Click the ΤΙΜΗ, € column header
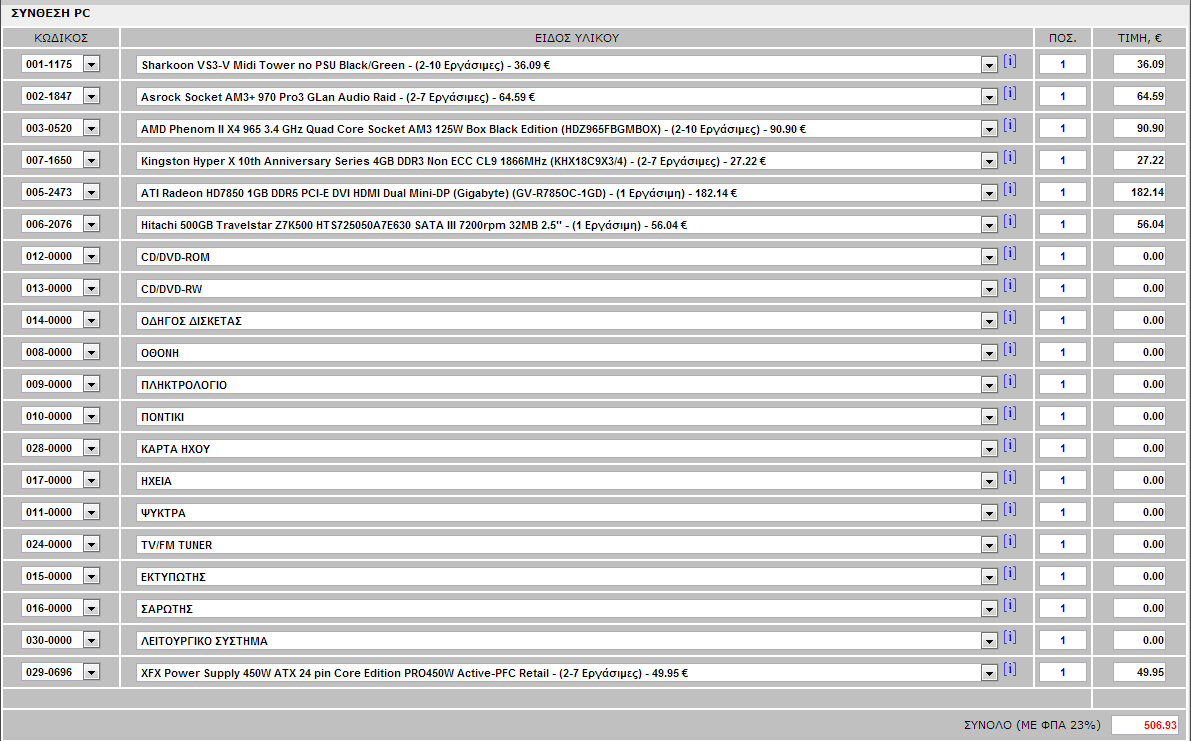The image size is (1191, 741). (x=1139, y=38)
